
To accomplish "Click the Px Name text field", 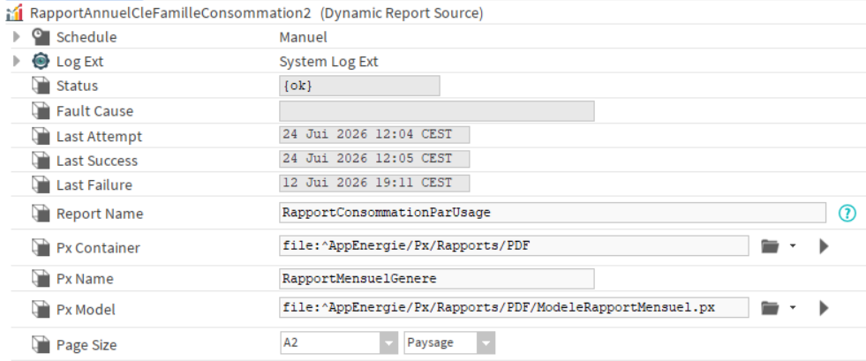I will coord(437,279).
